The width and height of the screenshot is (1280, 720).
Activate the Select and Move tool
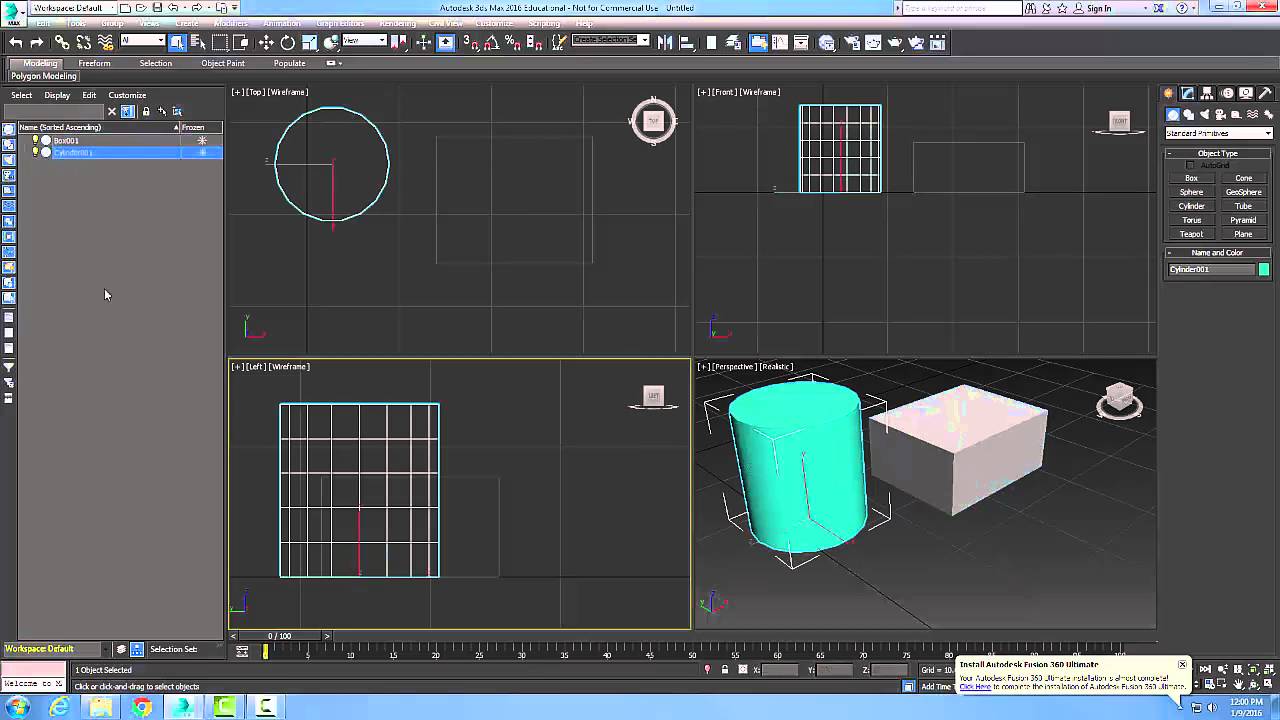[266, 42]
